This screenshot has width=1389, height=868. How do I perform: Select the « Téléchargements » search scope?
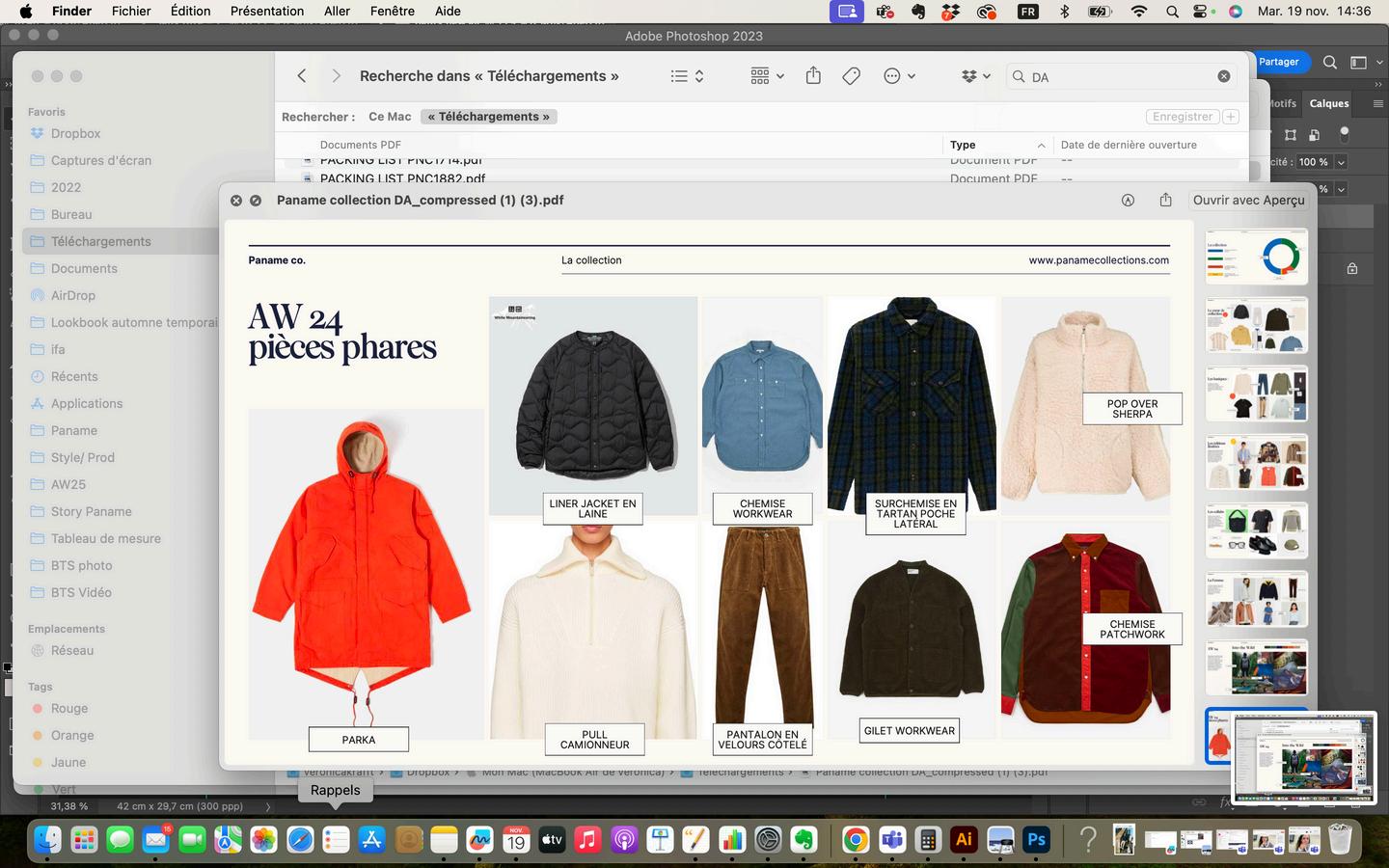click(x=489, y=117)
